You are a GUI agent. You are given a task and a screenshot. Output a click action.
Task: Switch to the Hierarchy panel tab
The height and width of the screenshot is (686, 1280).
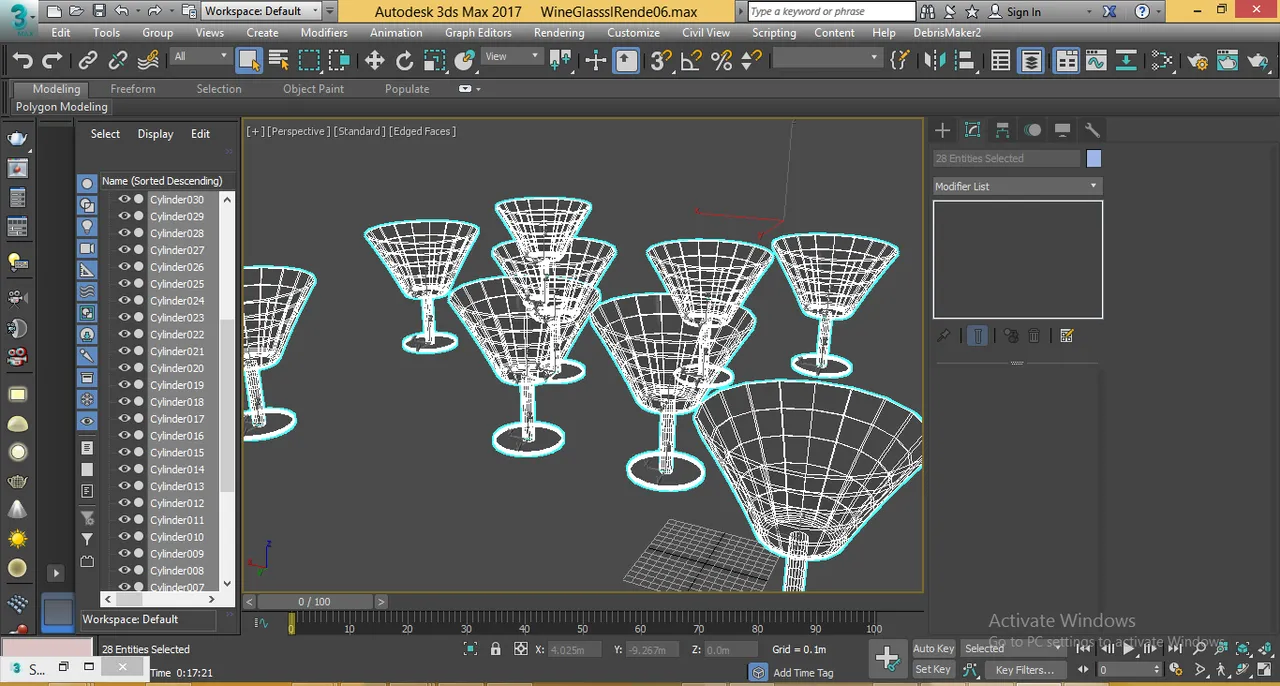pos(1002,130)
